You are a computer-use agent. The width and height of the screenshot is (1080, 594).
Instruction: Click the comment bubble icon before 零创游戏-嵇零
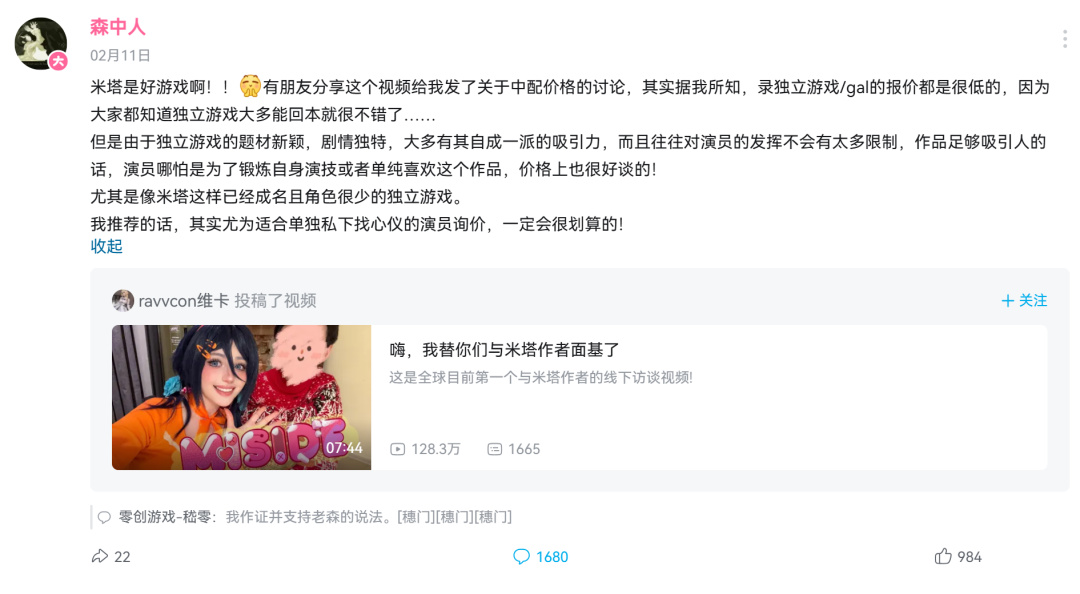104,518
